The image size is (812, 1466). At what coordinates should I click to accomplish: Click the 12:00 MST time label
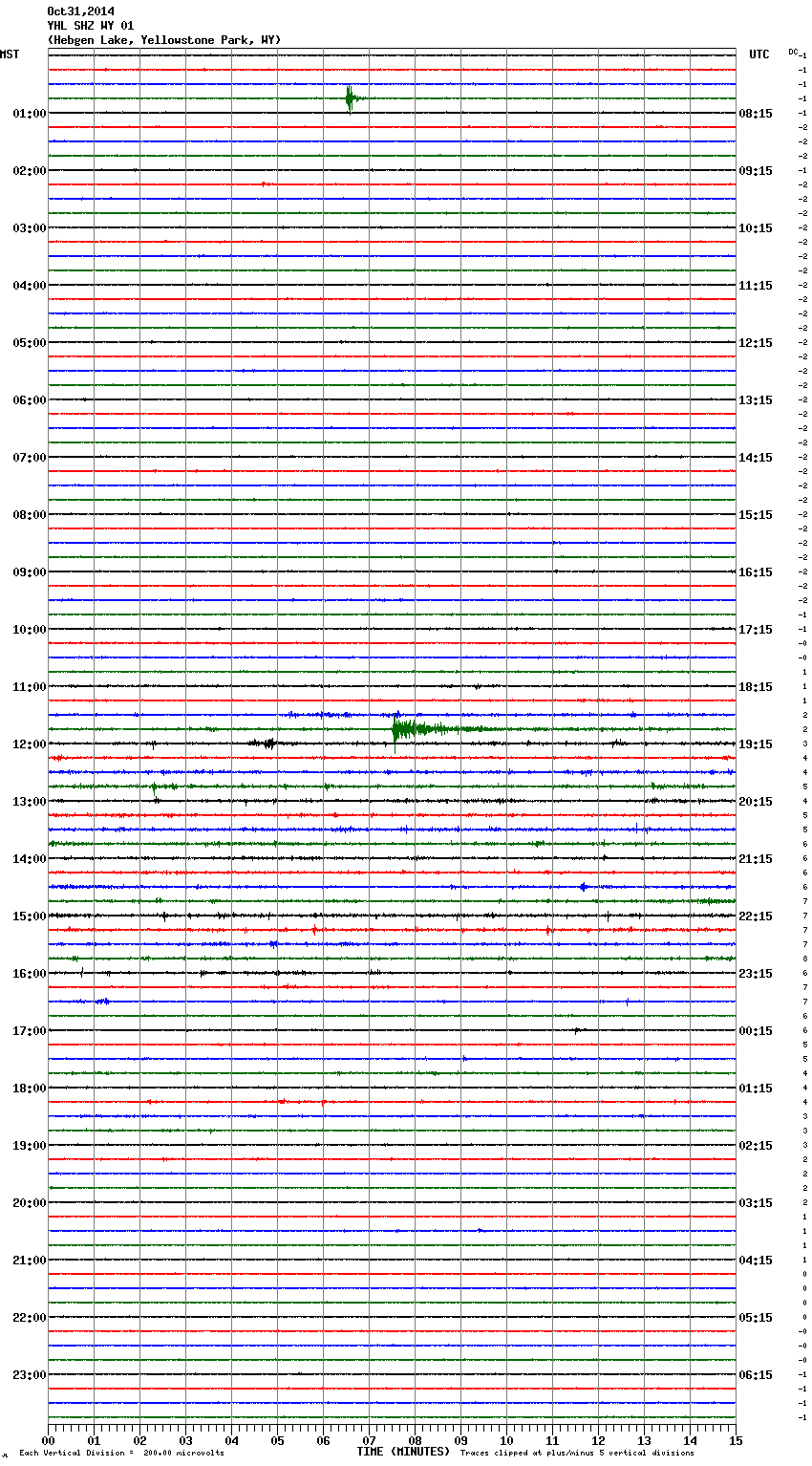coord(30,744)
